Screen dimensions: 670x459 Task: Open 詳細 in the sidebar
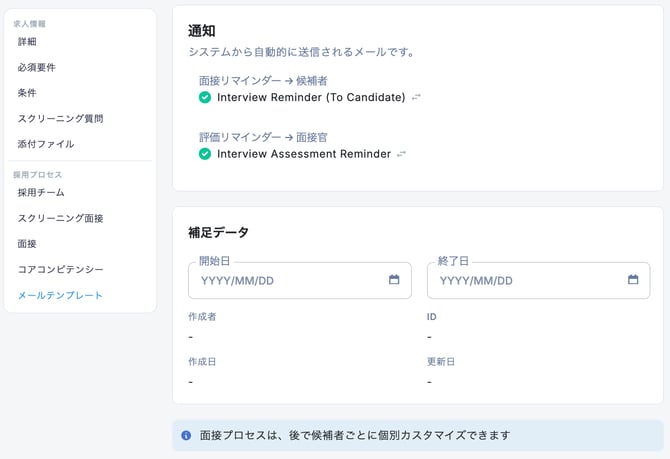[x=27, y=42]
